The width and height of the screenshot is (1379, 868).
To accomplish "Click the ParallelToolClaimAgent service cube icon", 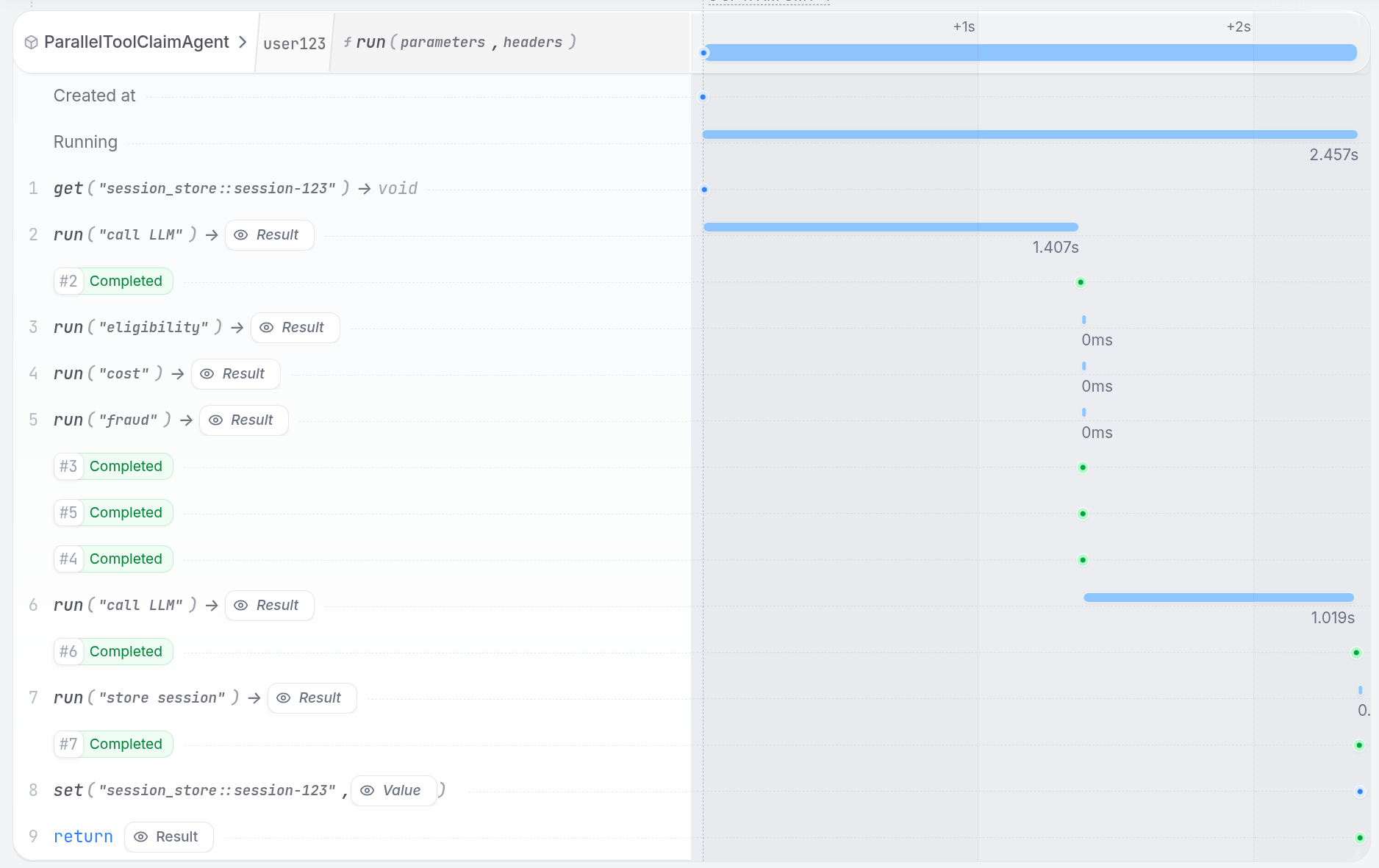I will point(31,43).
